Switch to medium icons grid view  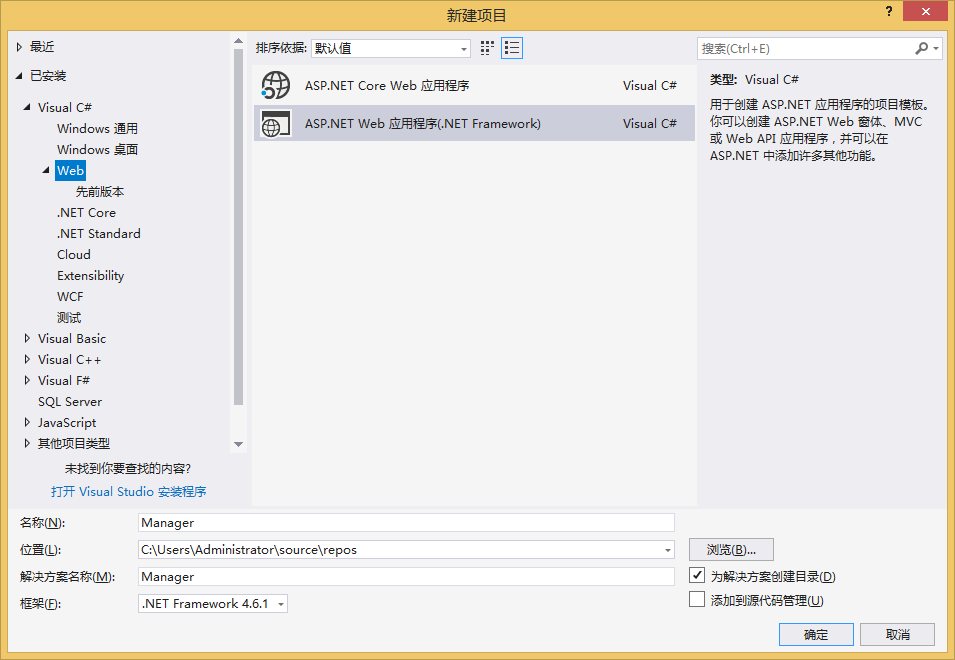(x=487, y=48)
